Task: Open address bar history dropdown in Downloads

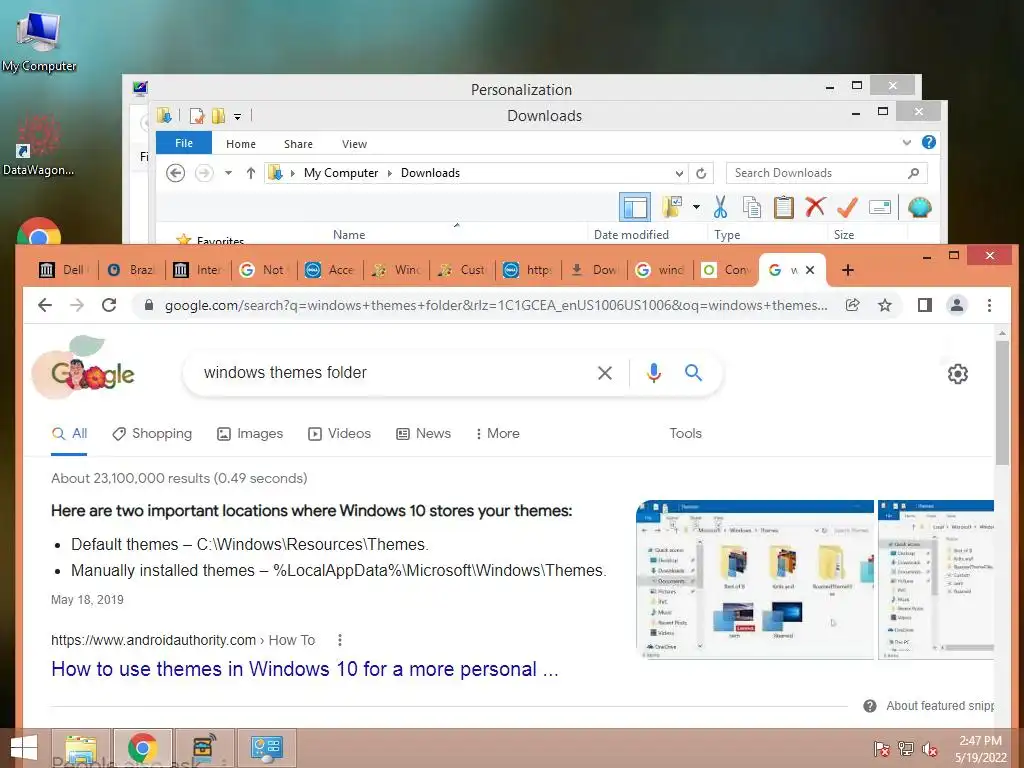Action: 679,173
